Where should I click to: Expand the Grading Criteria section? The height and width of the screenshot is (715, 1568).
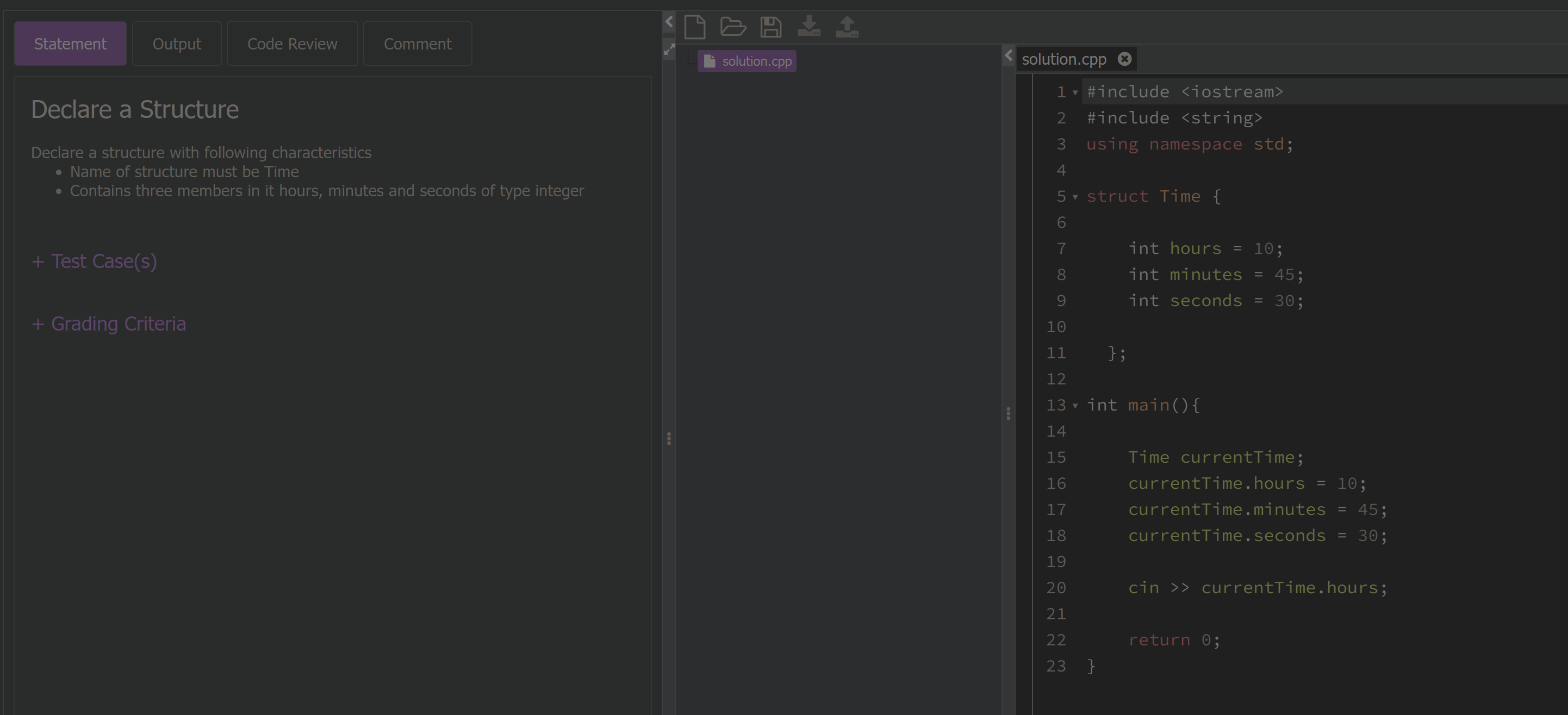click(108, 323)
